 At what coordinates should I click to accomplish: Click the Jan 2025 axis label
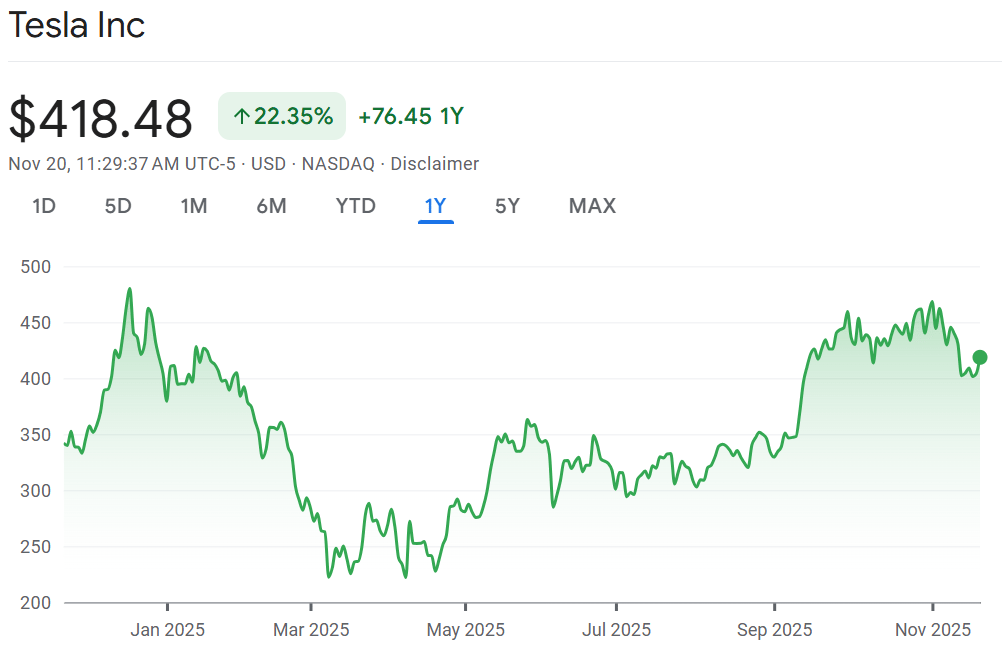(x=167, y=629)
